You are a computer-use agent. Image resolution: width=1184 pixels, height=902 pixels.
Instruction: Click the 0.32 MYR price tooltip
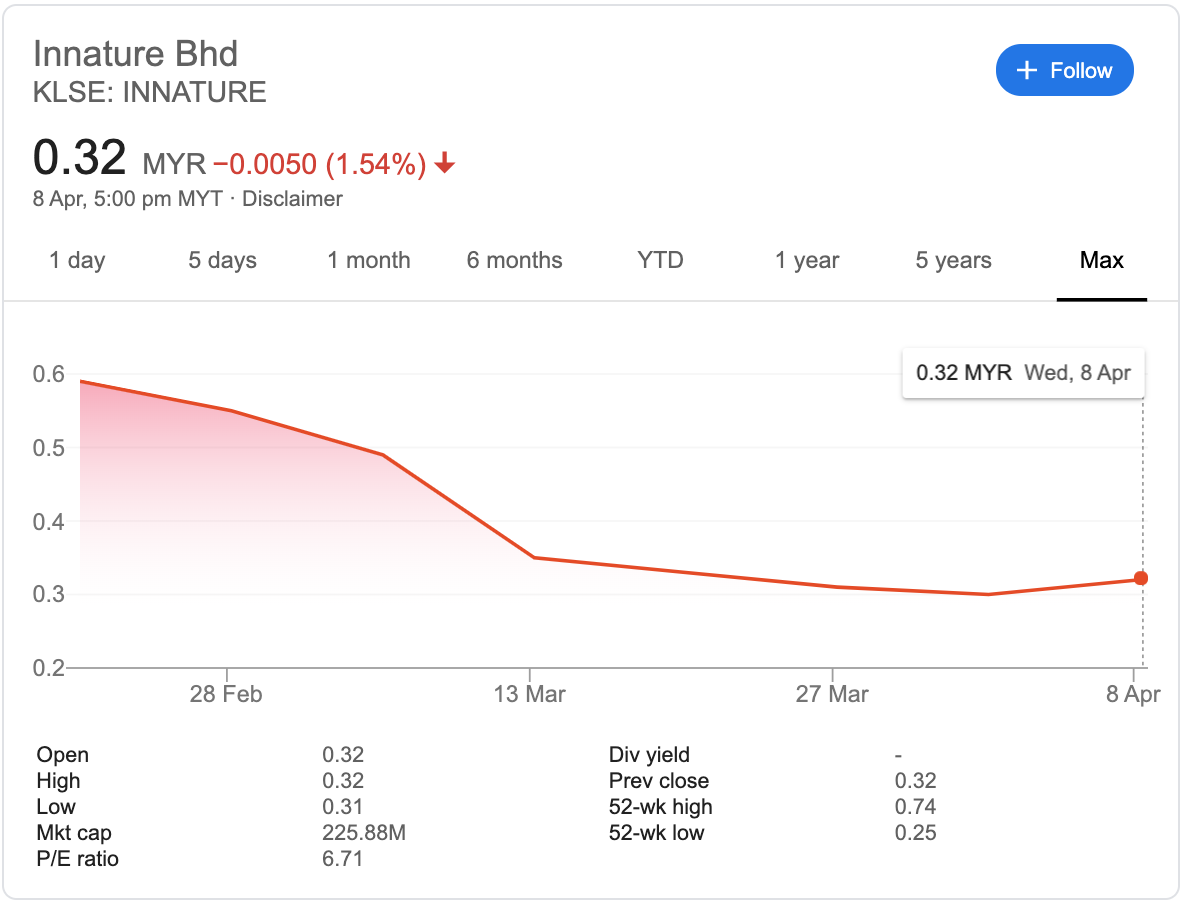pos(1023,373)
